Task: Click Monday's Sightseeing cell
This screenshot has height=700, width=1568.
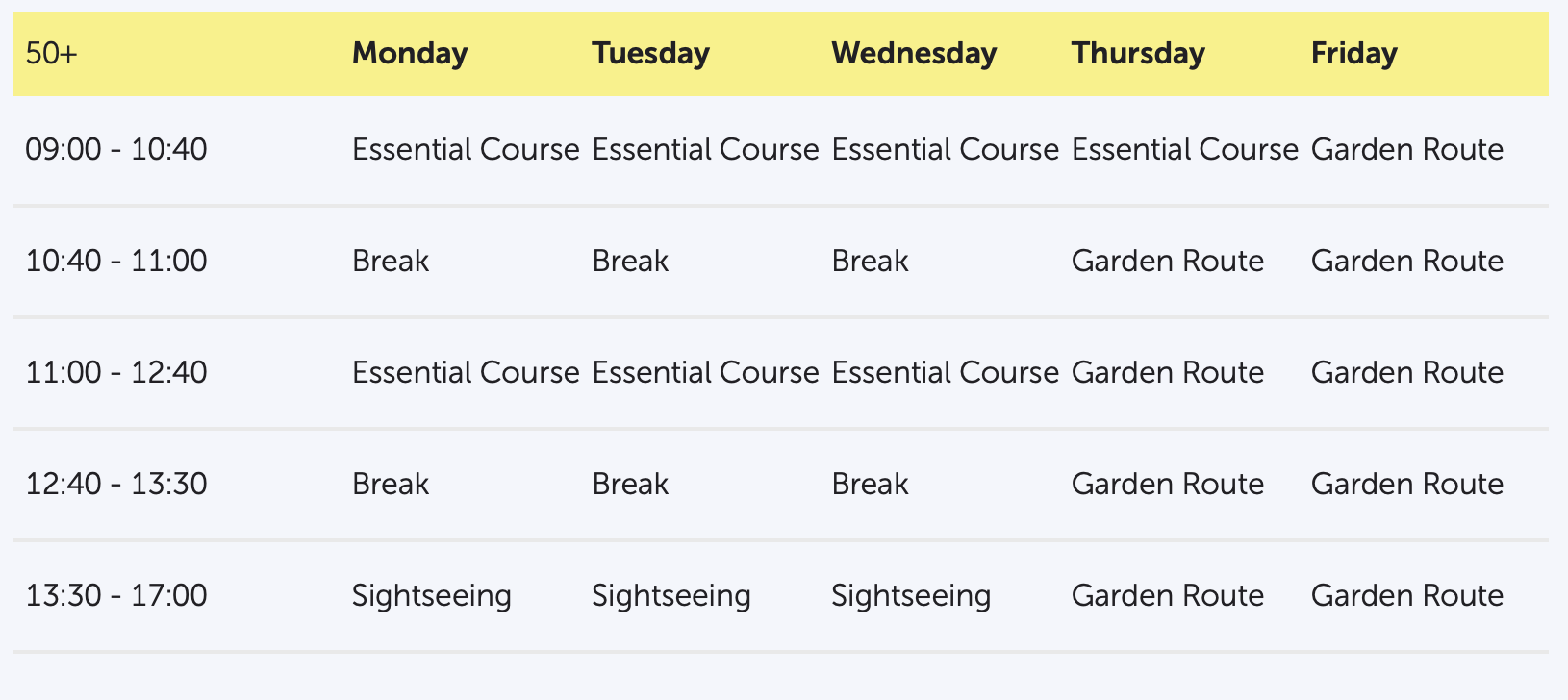Action: coord(431,595)
